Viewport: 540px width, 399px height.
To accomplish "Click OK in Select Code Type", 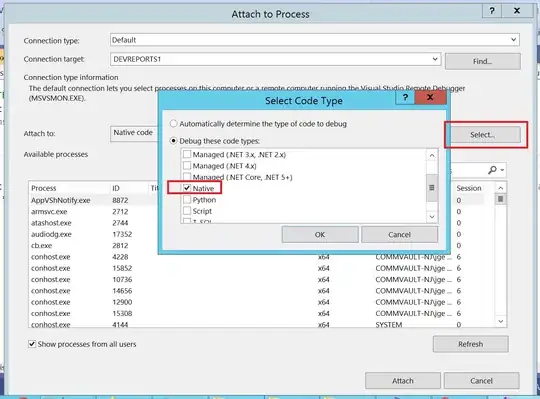I will click(320, 234).
